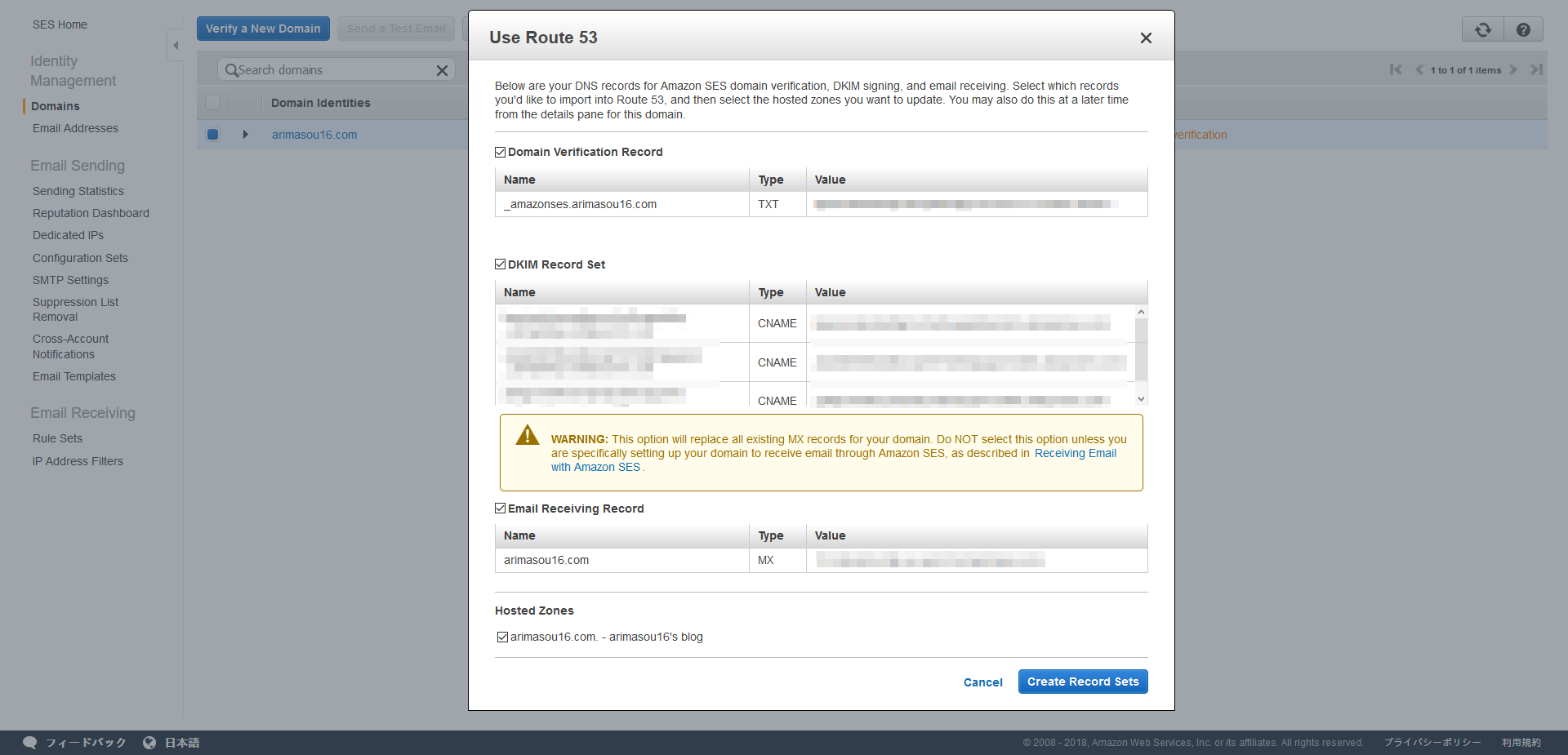Click the warning triangle icon
The height and width of the screenshot is (755, 1568).
click(x=528, y=435)
